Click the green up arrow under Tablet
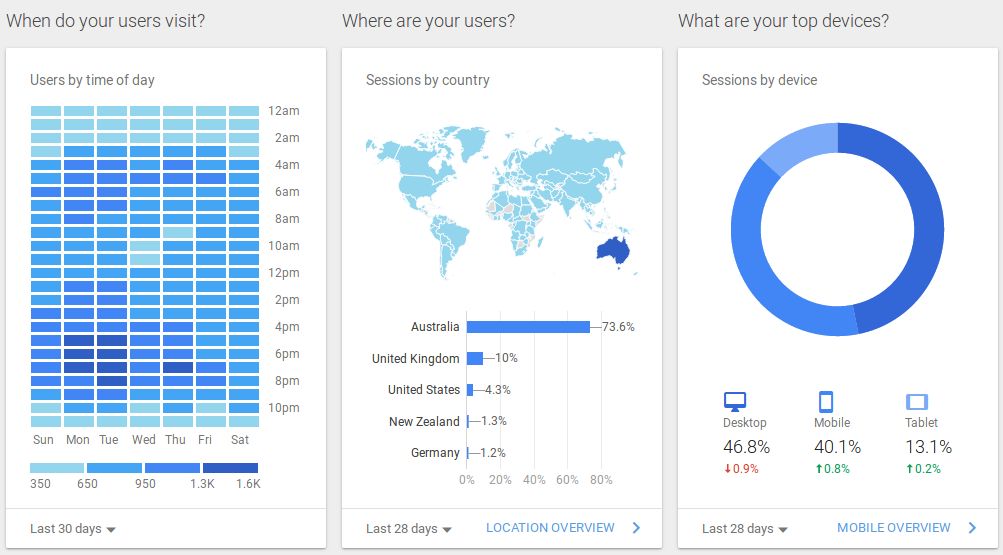The image size is (1003, 555). point(909,469)
